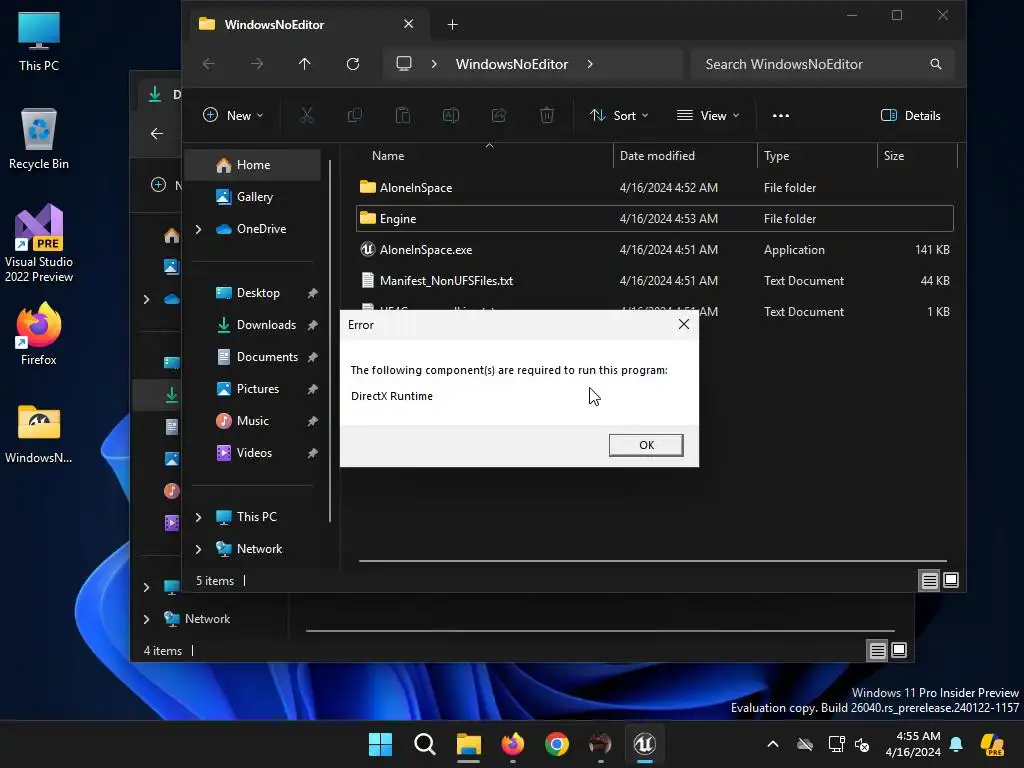This screenshot has width=1024, height=768.
Task: Close the WindowsNoEditor tab
Action: pos(408,24)
